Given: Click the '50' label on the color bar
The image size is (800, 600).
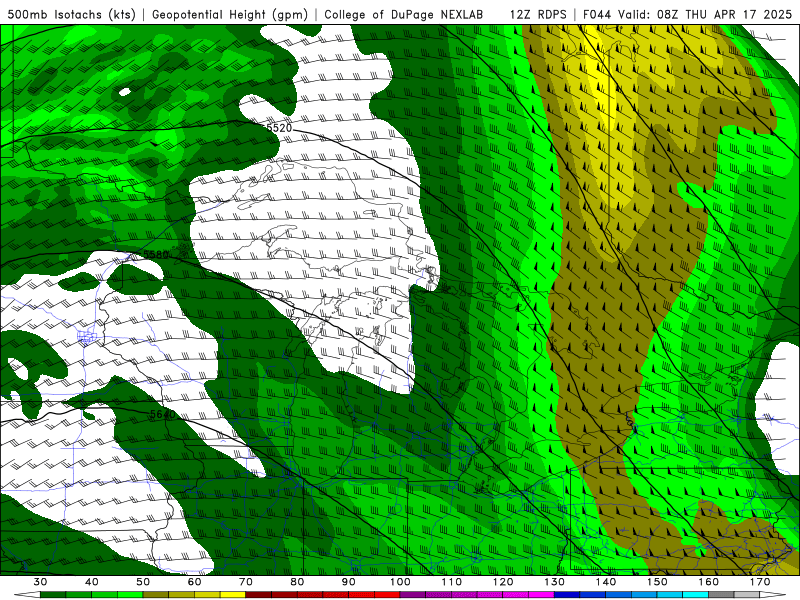Looking at the screenshot, I should (x=143, y=582).
